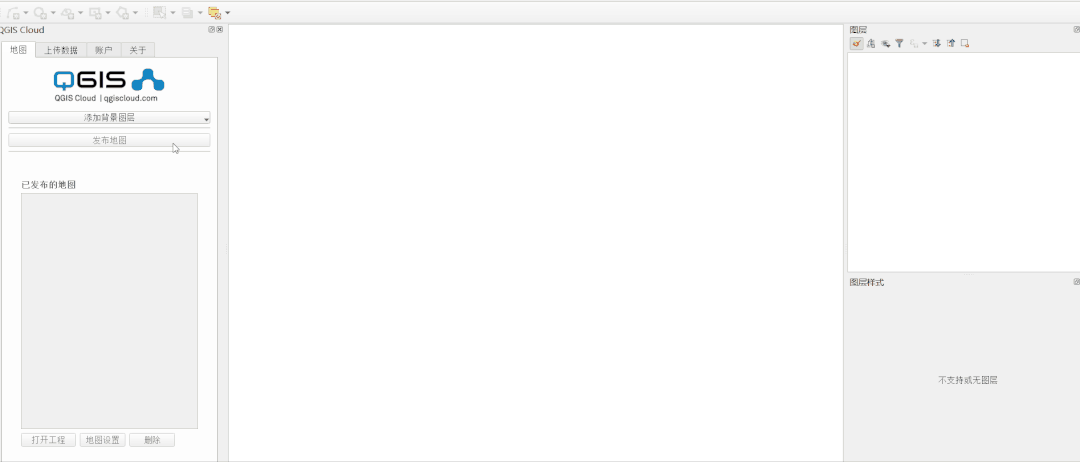Float the QGIS Cloud panel
Image resolution: width=1080 pixels, height=462 pixels.
pyautogui.click(x=211, y=30)
